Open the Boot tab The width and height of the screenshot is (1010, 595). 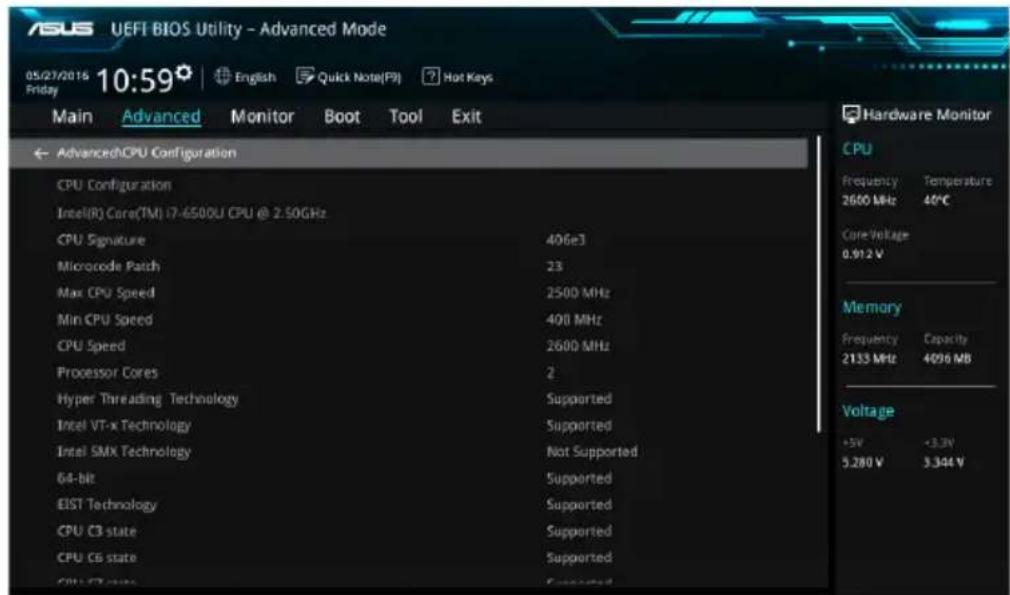pyautogui.click(x=342, y=117)
